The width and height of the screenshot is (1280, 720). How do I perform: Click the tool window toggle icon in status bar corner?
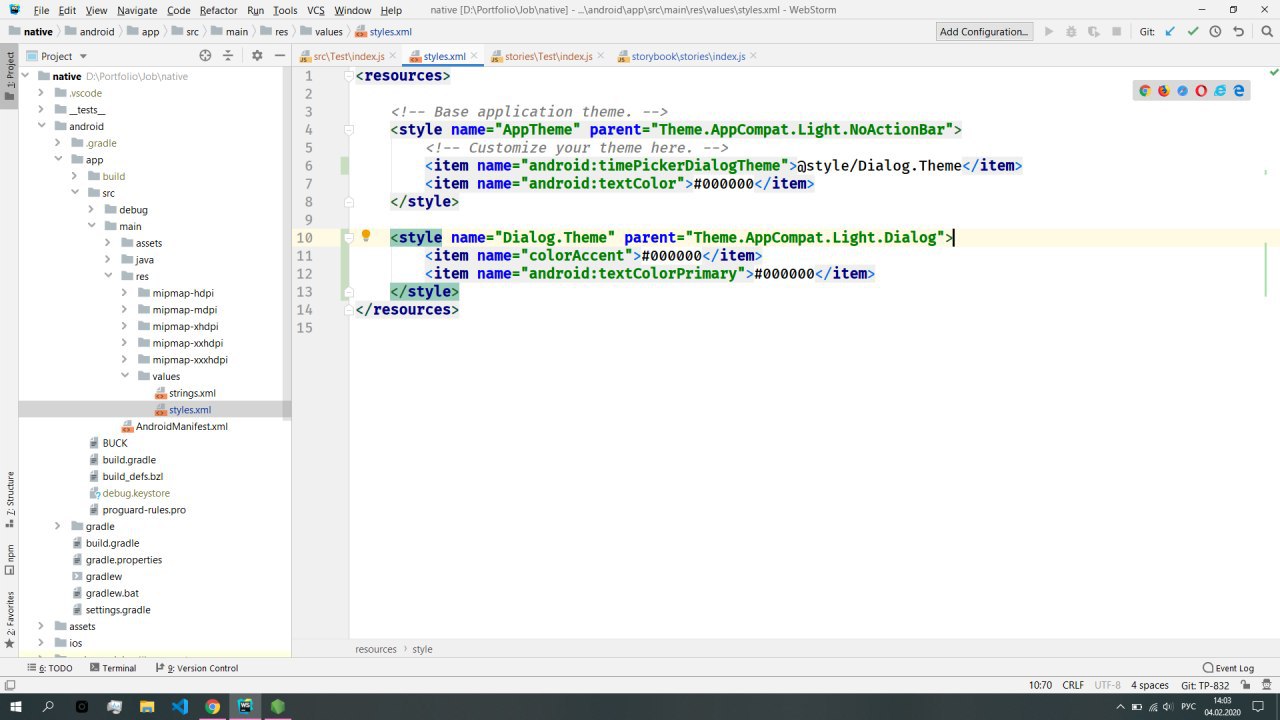pyautogui.click(x=10, y=686)
